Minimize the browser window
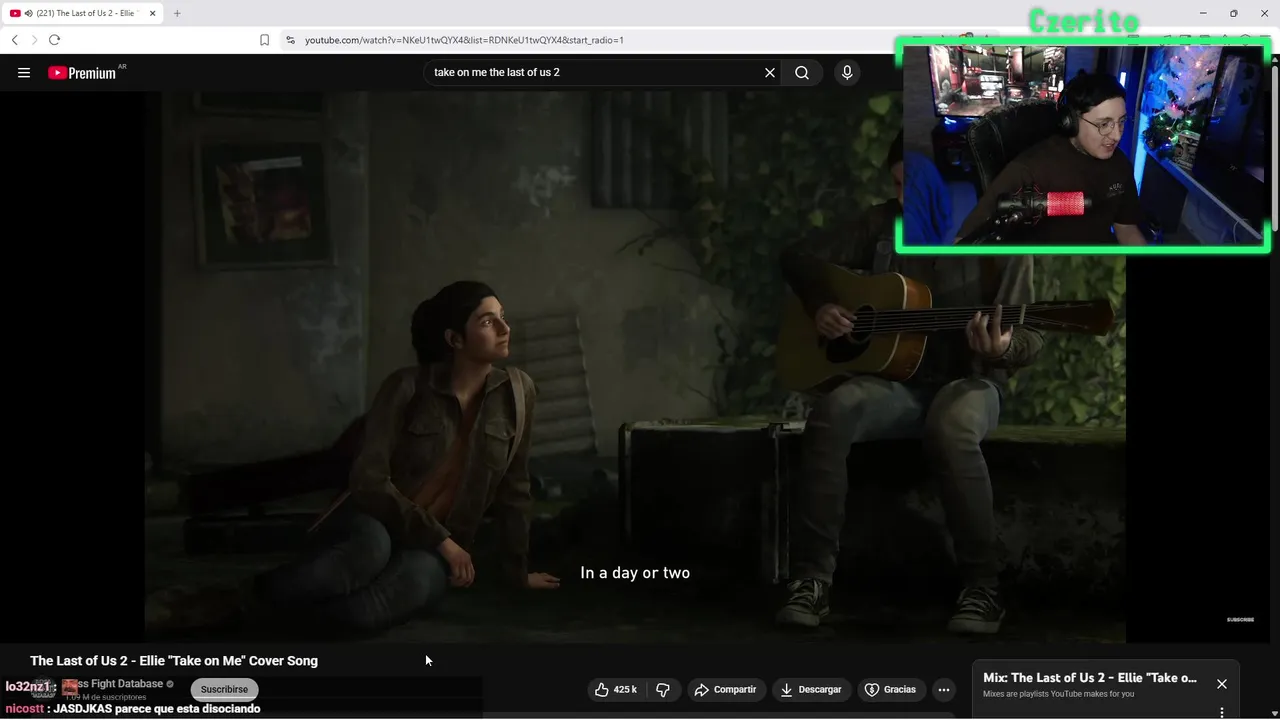 1203,13
